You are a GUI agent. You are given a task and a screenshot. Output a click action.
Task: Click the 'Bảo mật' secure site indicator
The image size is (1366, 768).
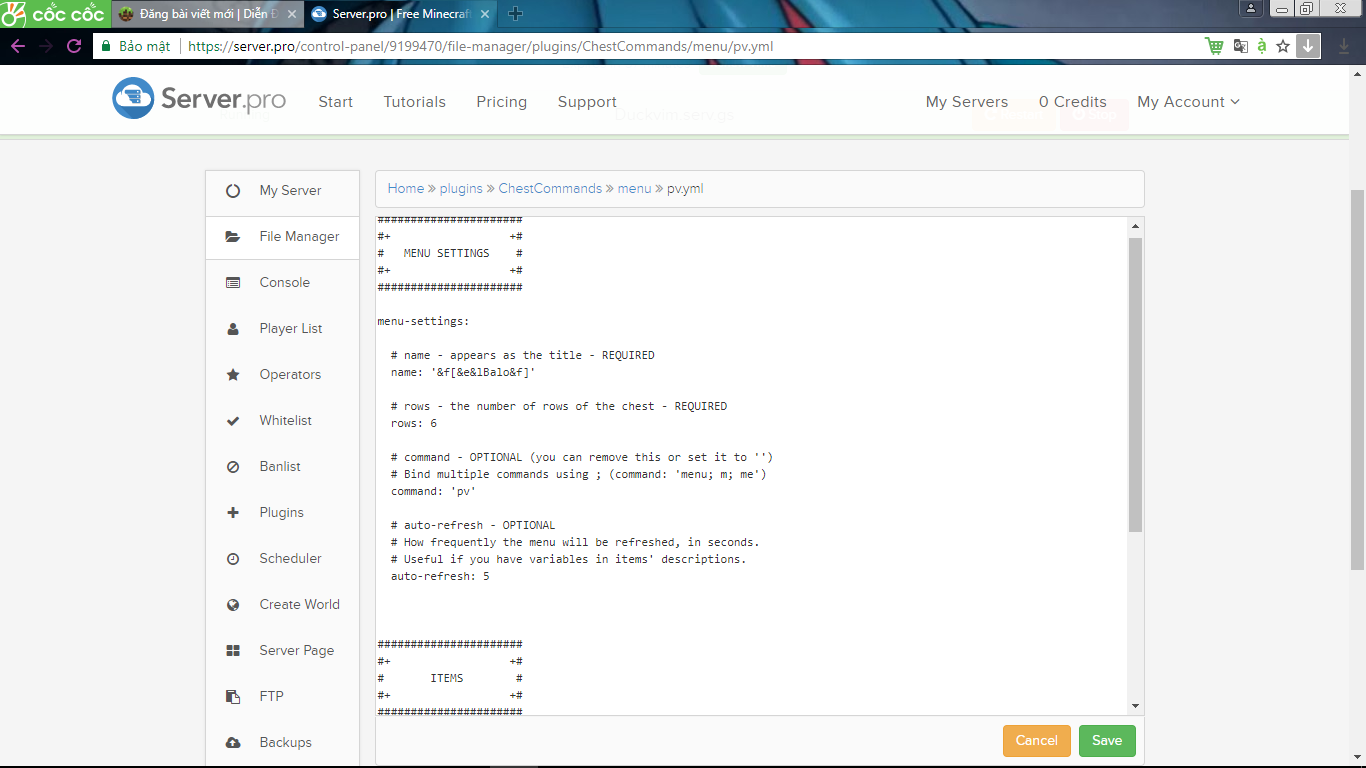[x=136, y=46]
